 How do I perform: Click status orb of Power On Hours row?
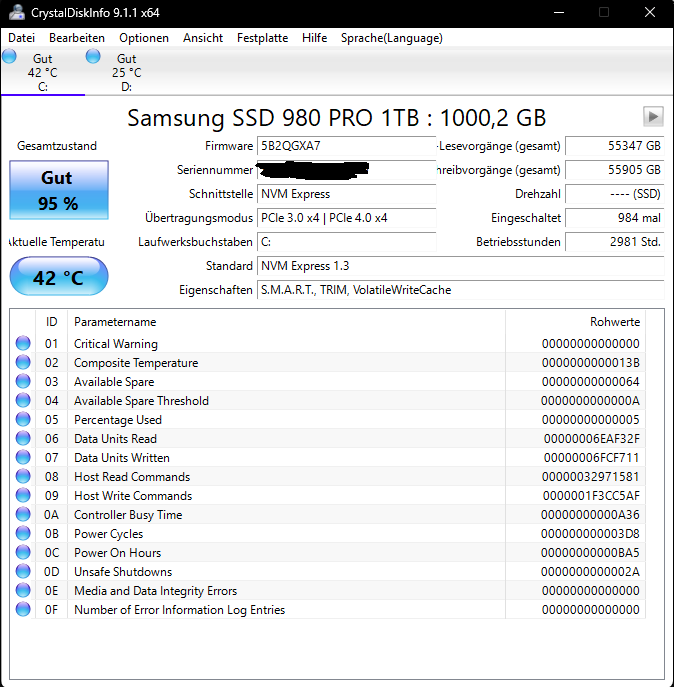tap(23, 552)
